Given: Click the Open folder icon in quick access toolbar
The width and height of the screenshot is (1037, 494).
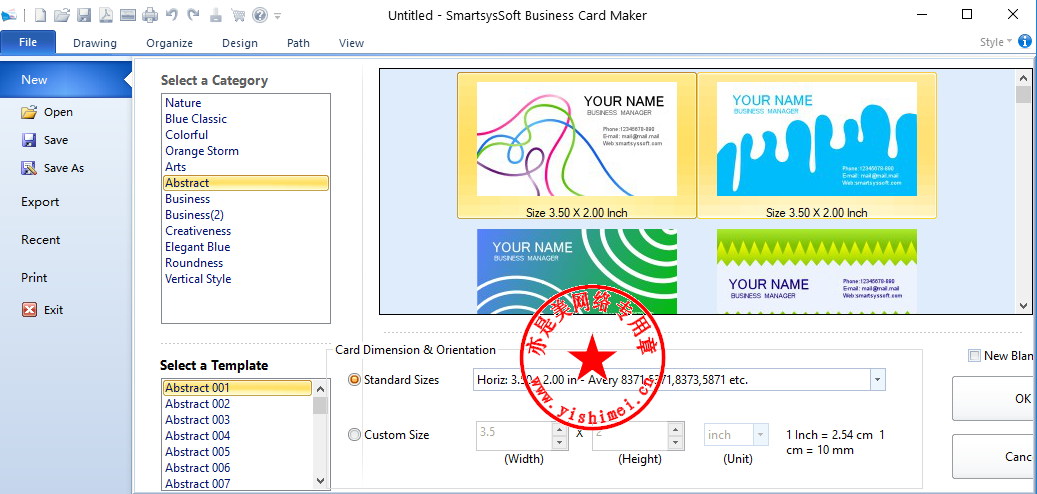Looking at the screenshot, I should [x=62, y=15].
